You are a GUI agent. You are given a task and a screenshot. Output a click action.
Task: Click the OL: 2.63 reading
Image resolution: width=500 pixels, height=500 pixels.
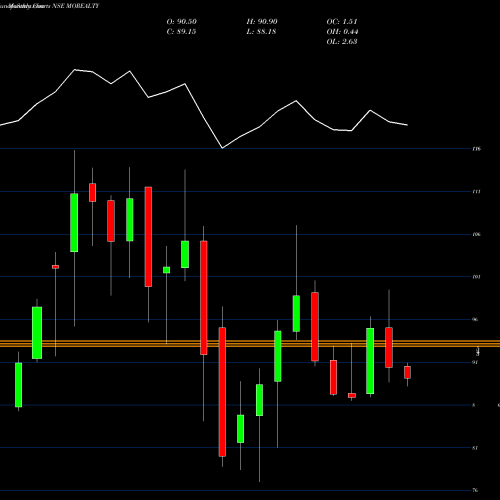pos(342,42)
